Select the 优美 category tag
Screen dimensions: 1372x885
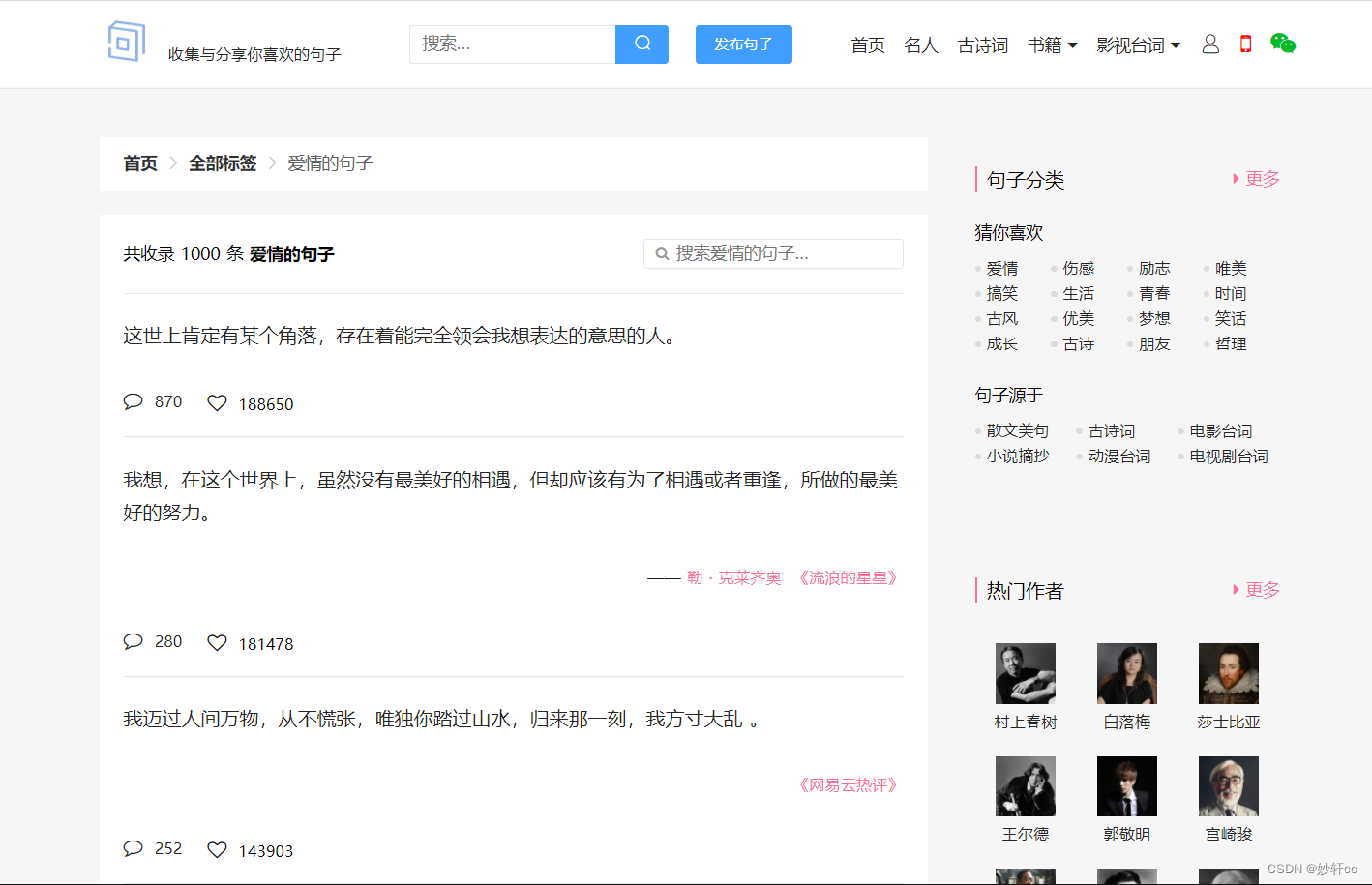click(x=1079, y=318)
